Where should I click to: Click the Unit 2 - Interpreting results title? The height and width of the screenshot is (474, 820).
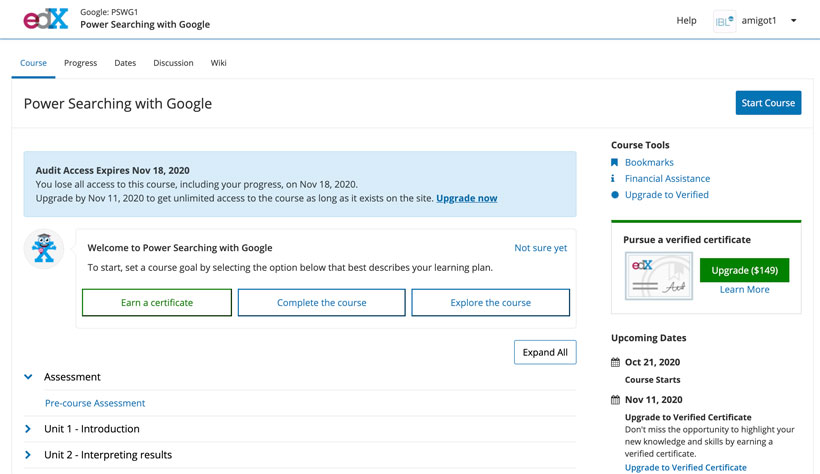pos(108,455)
